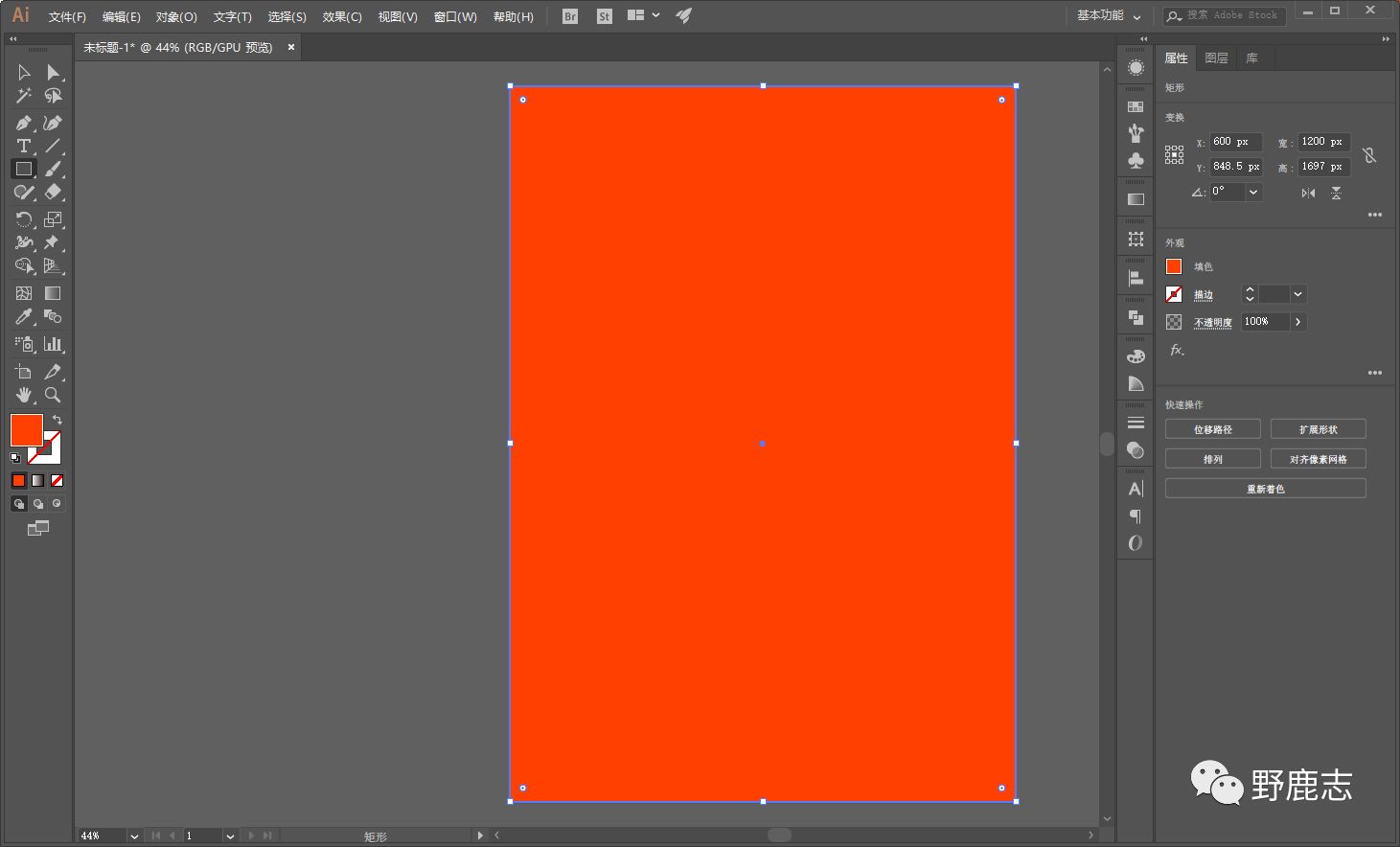Viewport: 1400px width, 847px height.
Task: Set the paint mode to None
Action: pyautogui.click(x=57, y=480)
